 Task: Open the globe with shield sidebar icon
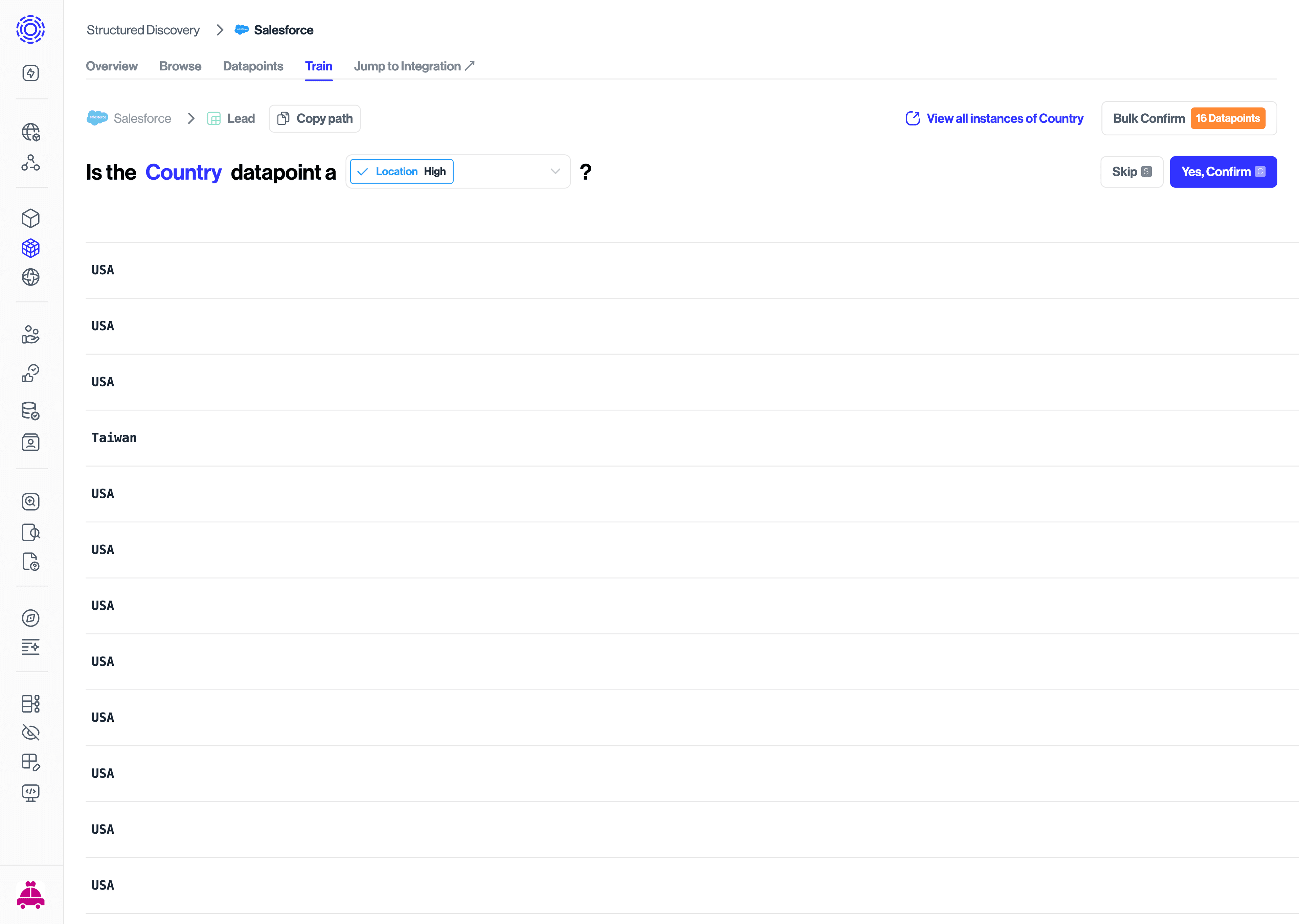pos(31,132)
